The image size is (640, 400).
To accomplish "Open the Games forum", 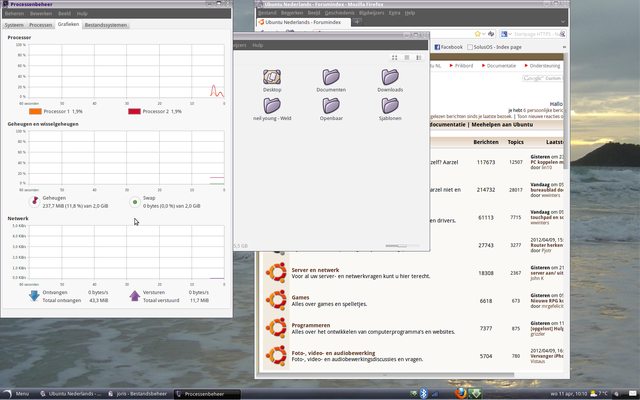I will click(300, 298).
